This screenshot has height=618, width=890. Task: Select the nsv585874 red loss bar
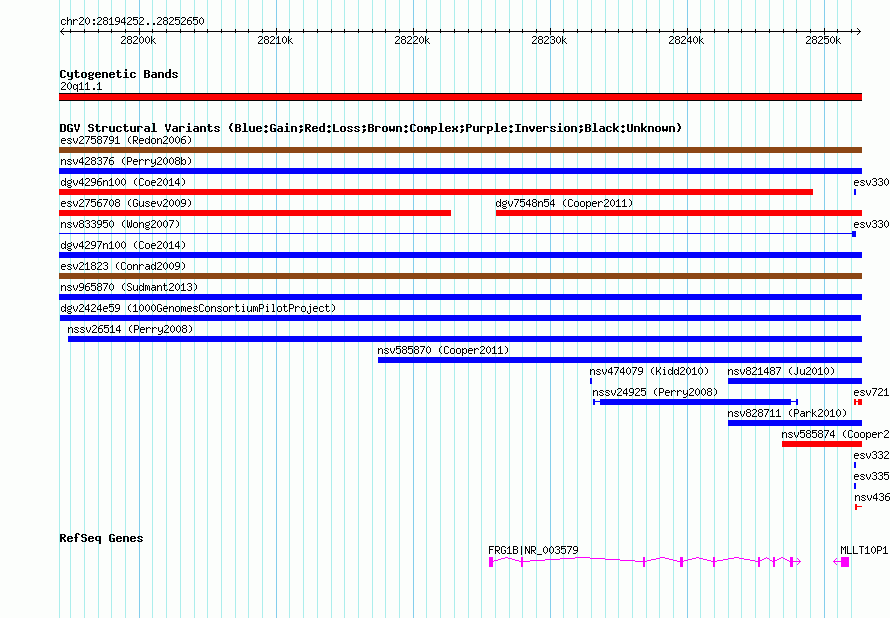[822, 444]
